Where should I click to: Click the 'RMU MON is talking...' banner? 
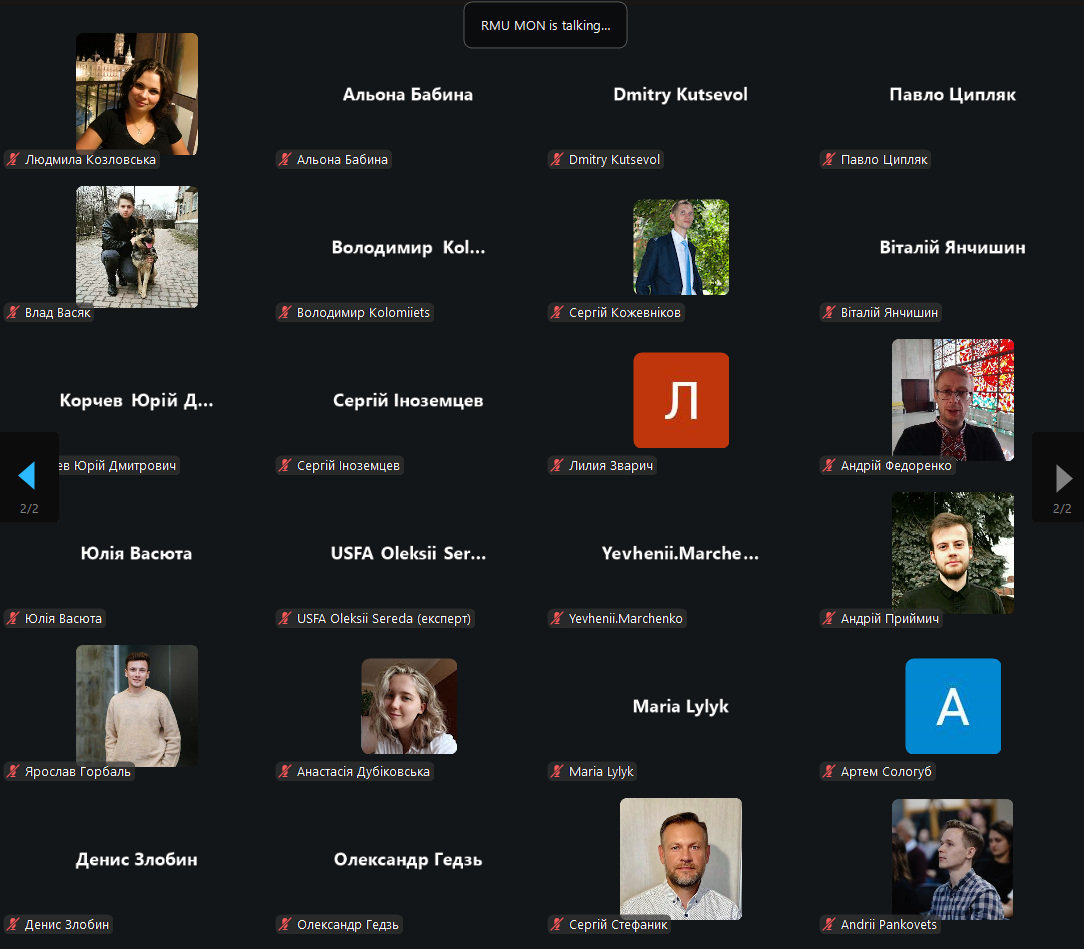point(545,26)
